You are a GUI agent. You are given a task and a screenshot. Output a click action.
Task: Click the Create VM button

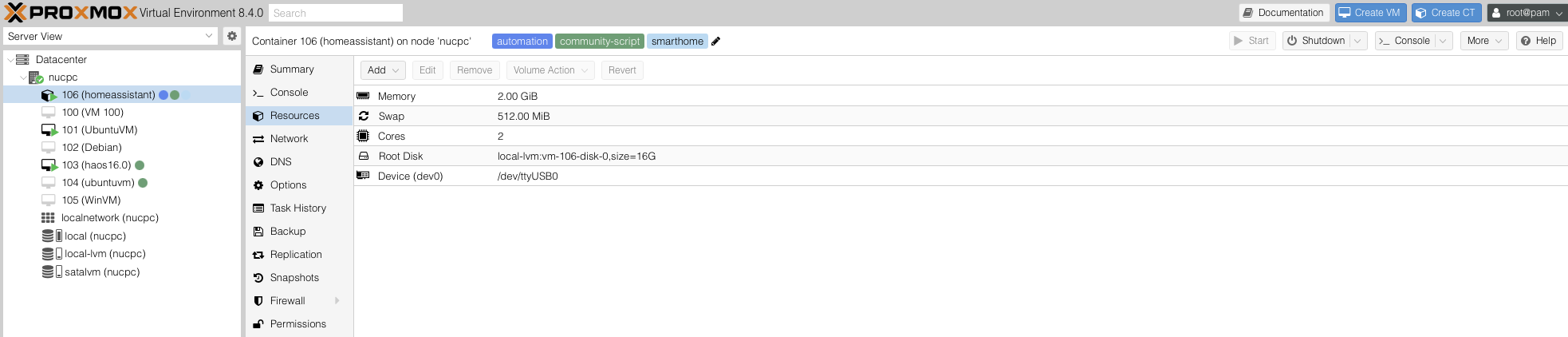[1369, 13]
